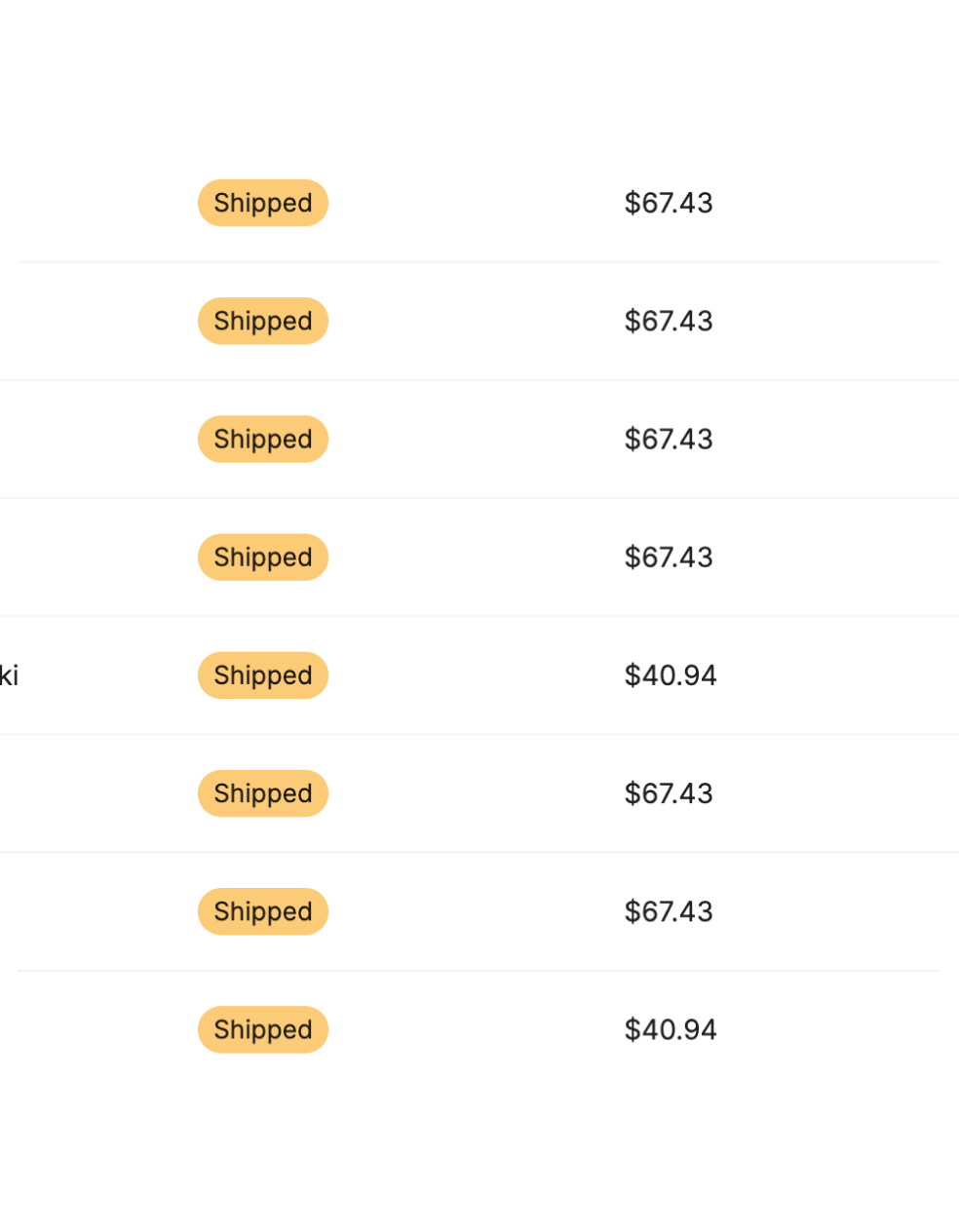Click the Shipped badge in the second row
Screen dimensions: 959x1232
click(x=263, y=321)
